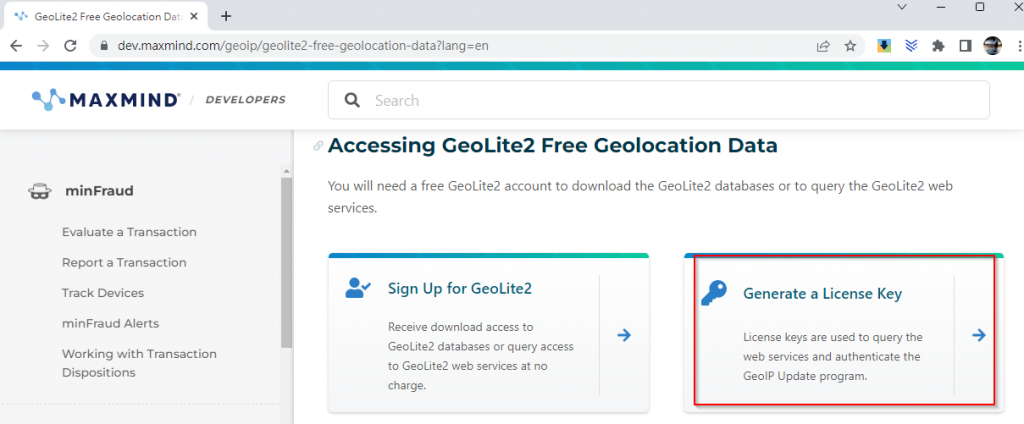Click the arrow on Generate a License Key card
Viewport: 1024px width, 424px height.
tap(978, 335)
